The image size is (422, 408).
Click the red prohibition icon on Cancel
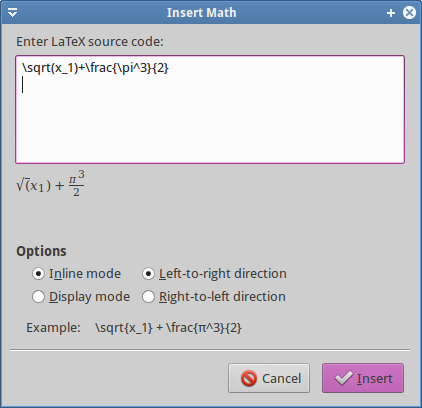249,378
